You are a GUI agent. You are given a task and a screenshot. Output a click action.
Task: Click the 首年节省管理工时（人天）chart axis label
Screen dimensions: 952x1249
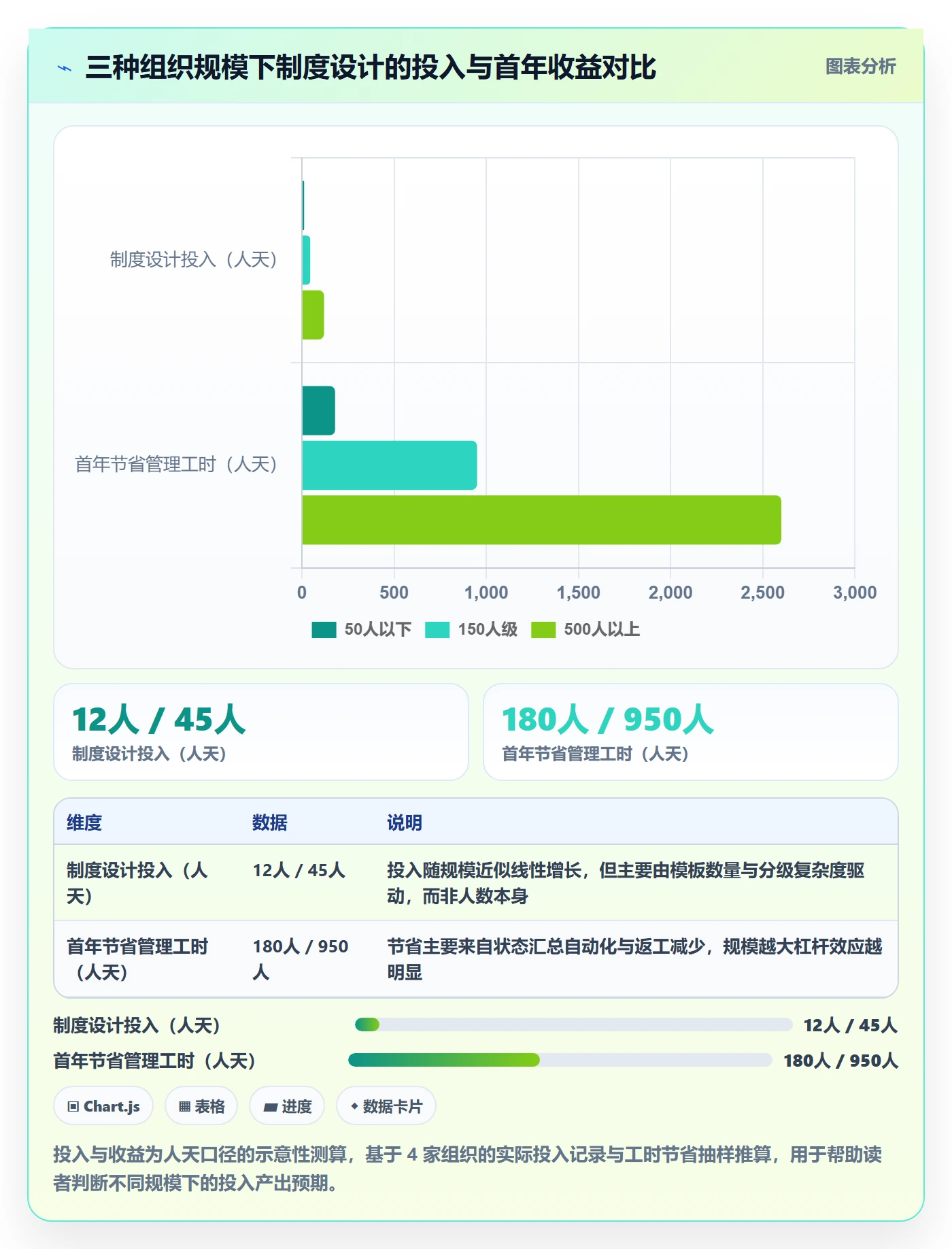click(176, 465)
